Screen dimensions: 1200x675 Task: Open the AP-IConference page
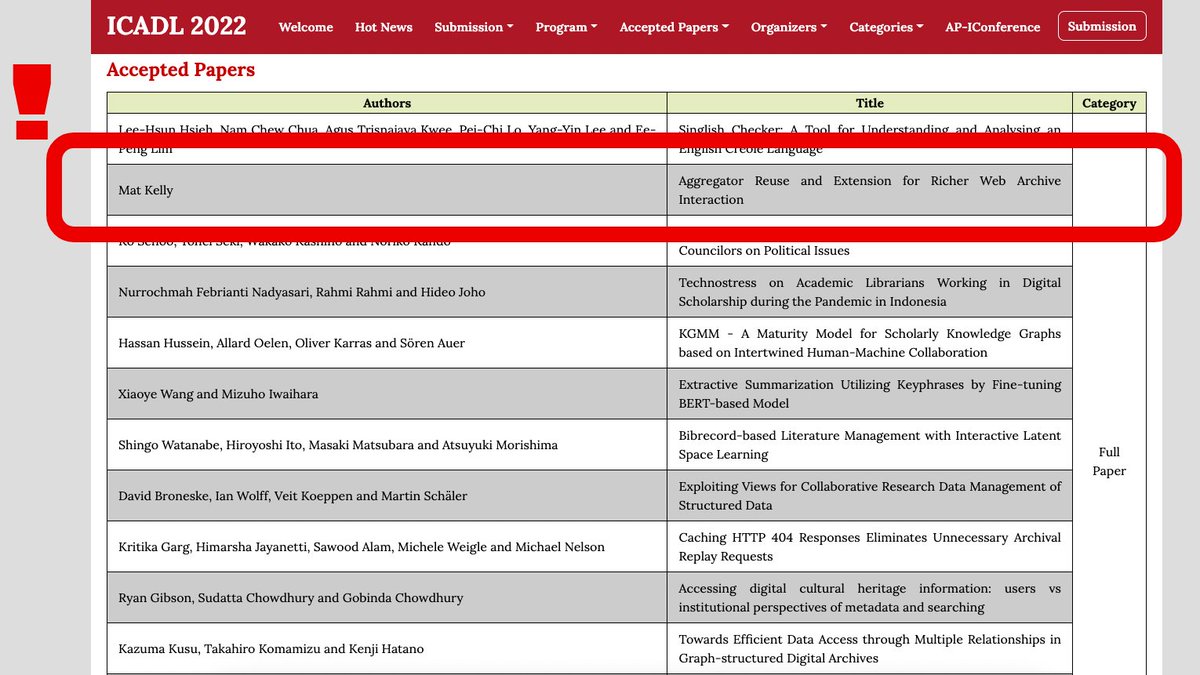(x=993, y=27)
